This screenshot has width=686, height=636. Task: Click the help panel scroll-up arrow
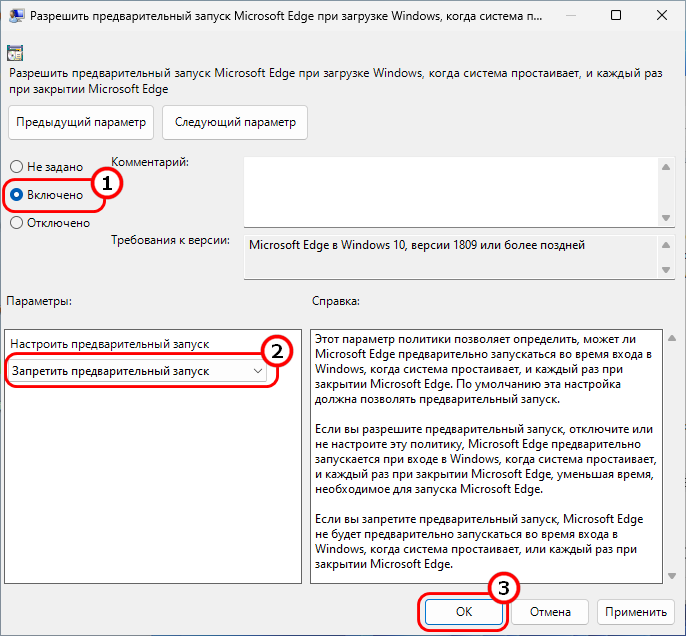672,338
